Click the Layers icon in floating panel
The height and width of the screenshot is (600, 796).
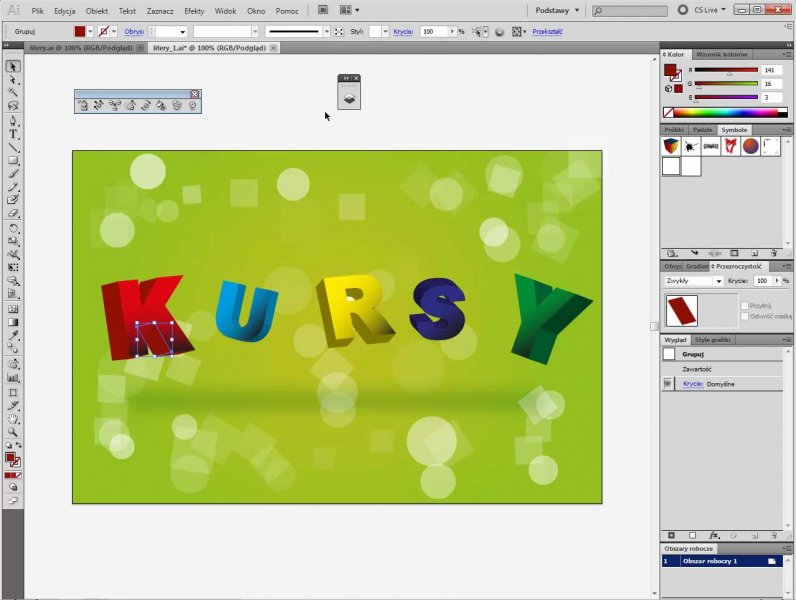[x=348, y=98]
